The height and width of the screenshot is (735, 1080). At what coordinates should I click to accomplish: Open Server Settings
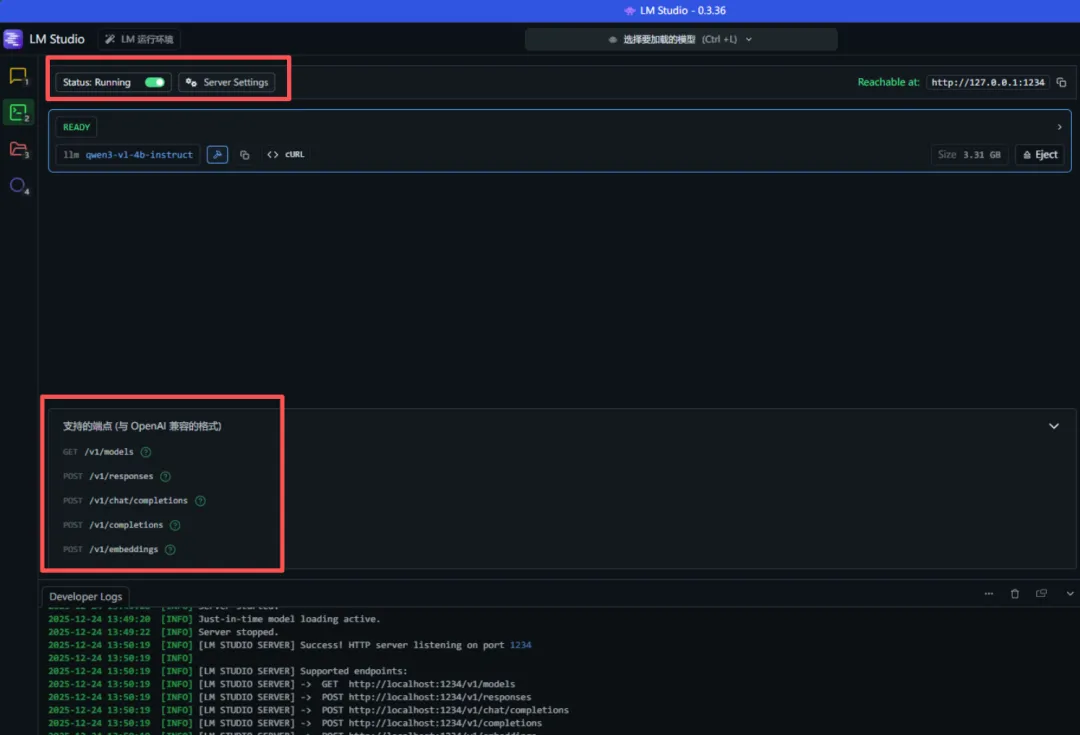pos(227,82)
